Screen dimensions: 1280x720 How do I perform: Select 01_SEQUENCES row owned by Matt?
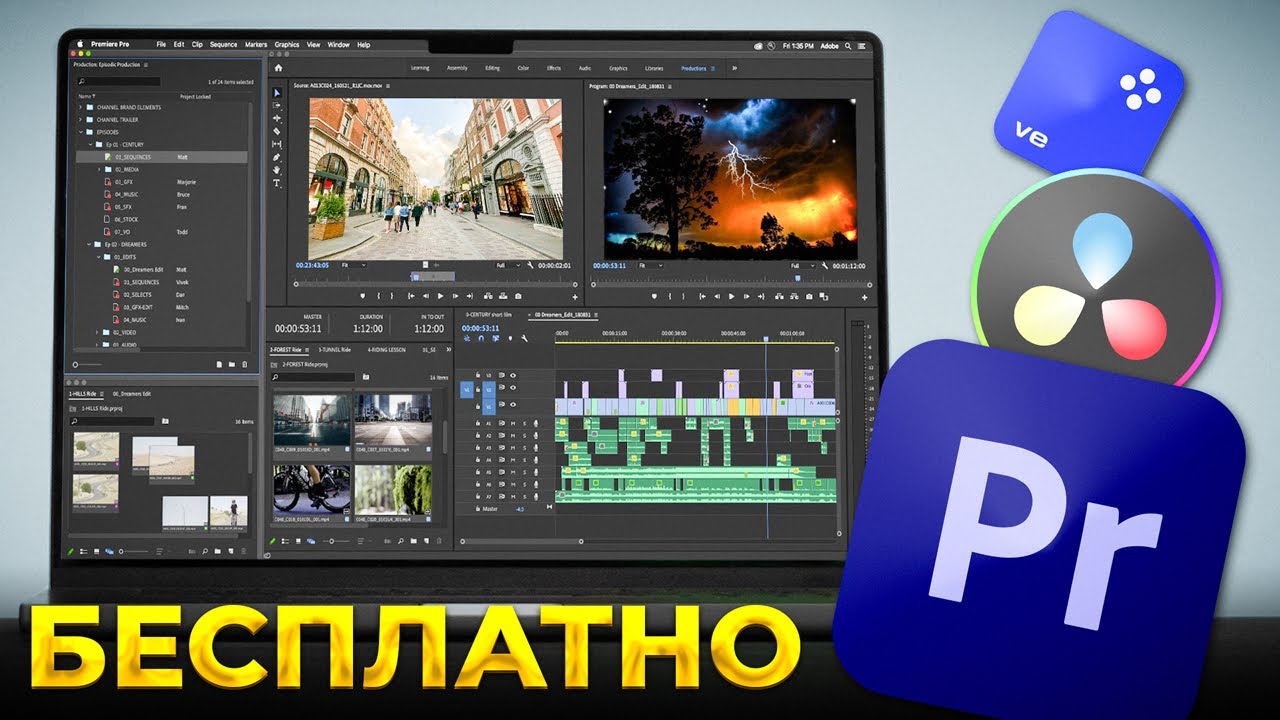(163, 157)
